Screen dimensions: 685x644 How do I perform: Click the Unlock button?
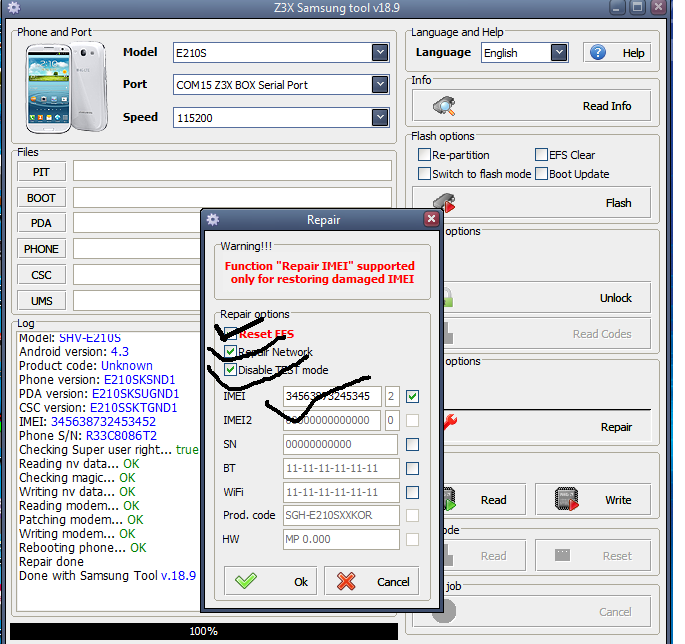tap(546, 298)
